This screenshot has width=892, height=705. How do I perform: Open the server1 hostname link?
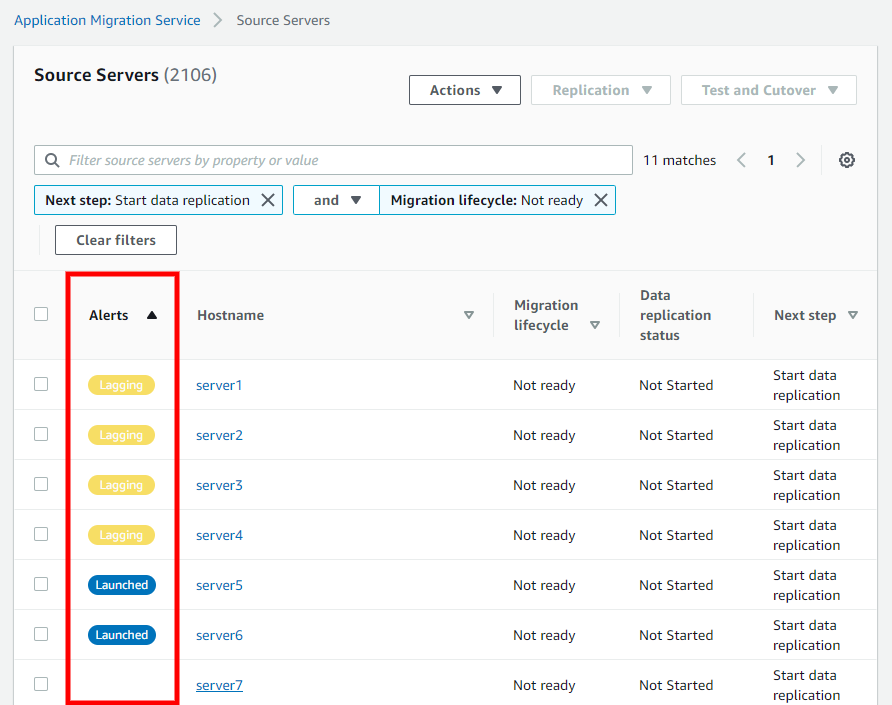[x=219, y=385]
